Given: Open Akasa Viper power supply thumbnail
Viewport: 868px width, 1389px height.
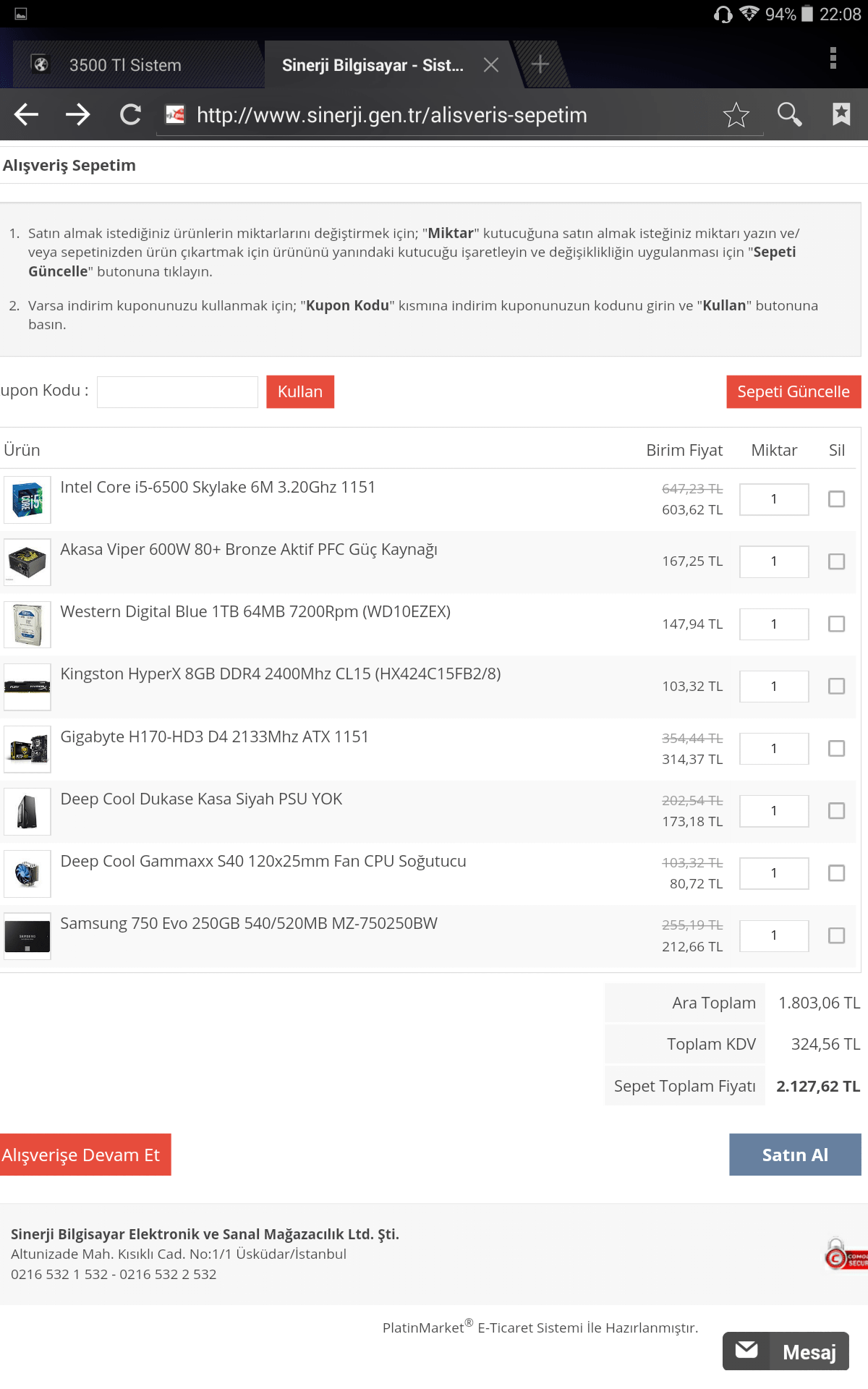Looking at the screenshot, I should pos(27,562).
